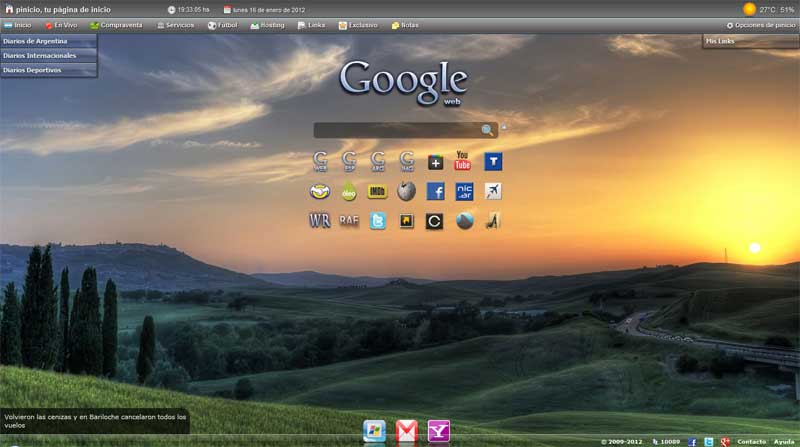
Task: Open the WR WordReference shortcut
Action: coord(320,221)
